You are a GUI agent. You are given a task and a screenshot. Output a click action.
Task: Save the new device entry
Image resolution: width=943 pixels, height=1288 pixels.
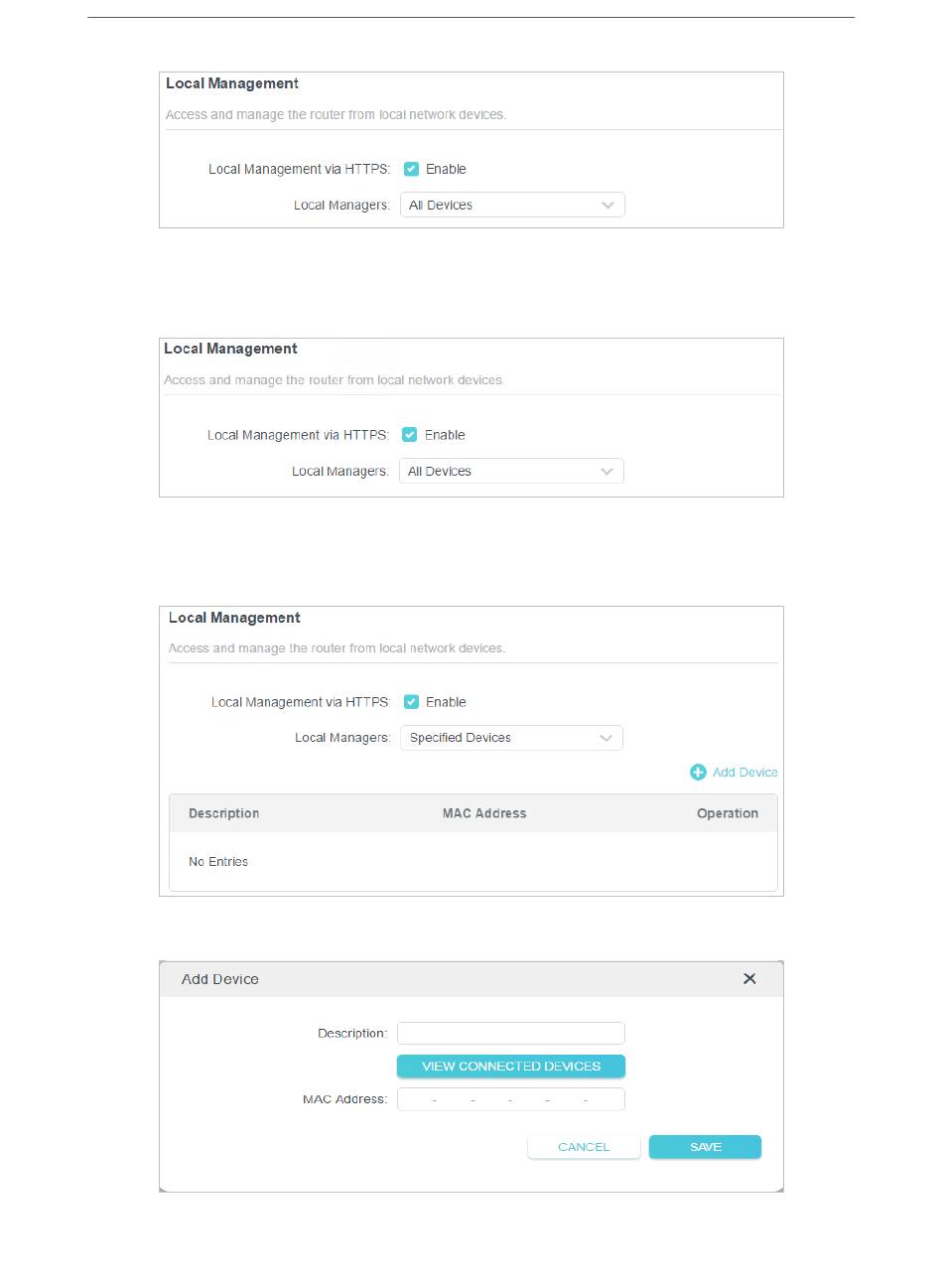pyautogui.click(x=705, y=1147)
